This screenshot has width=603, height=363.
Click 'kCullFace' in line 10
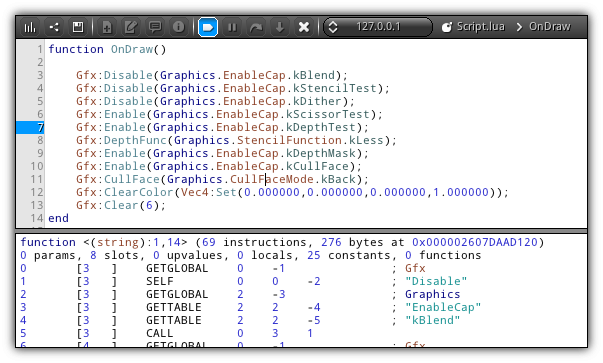point(317,167)
